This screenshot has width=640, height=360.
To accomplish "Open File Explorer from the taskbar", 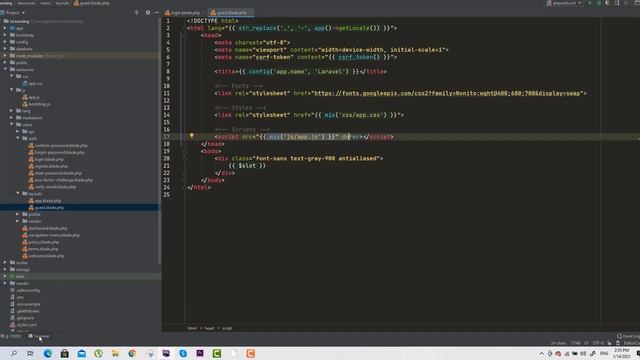I will tap(116, 353).
